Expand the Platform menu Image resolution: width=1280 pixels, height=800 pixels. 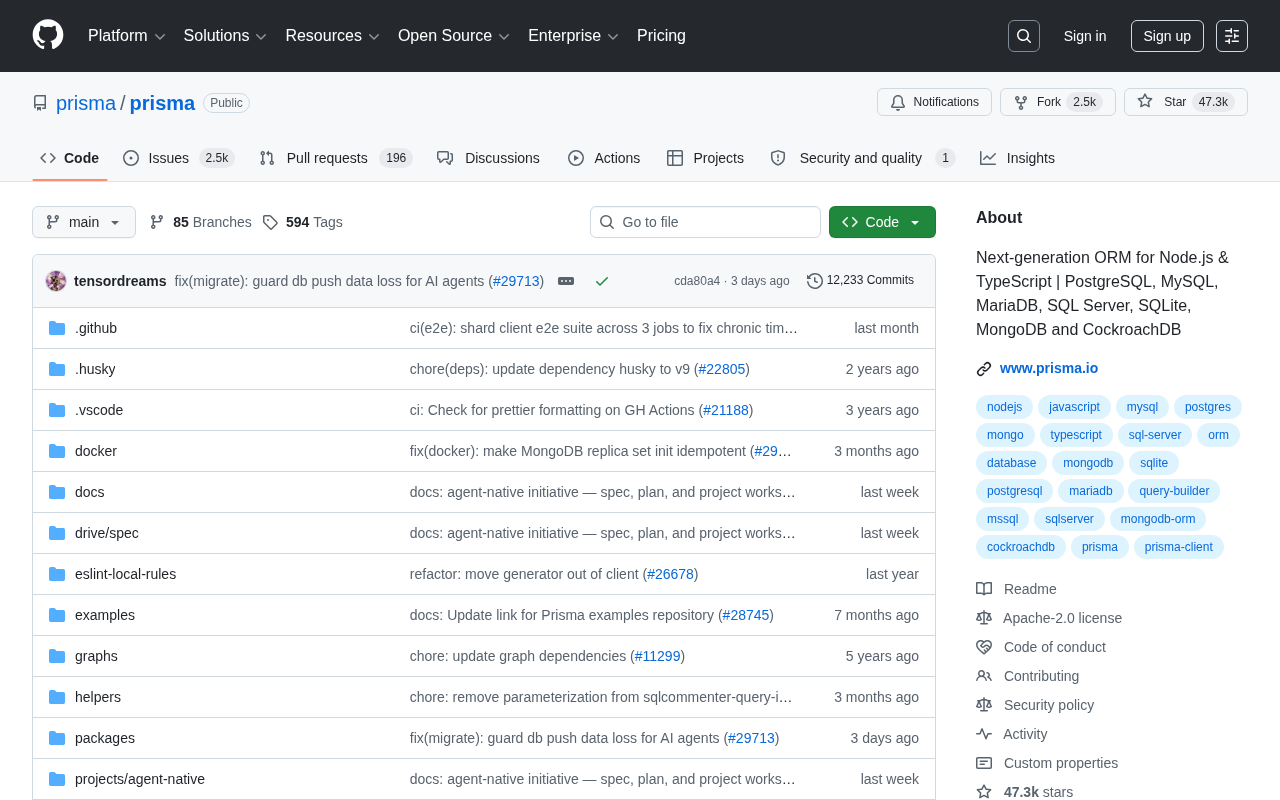[x=127, y=36]
